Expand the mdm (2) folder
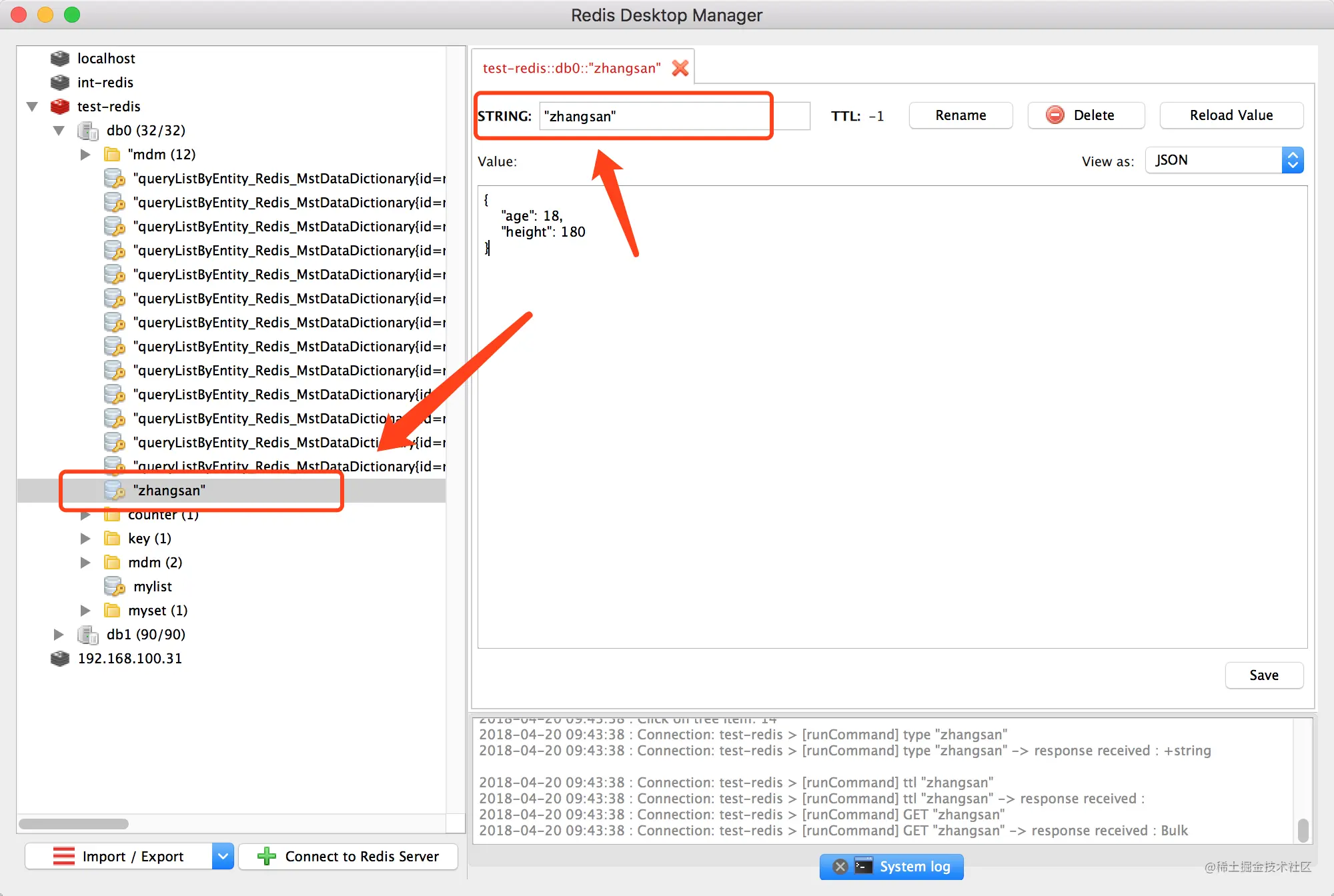Screen dimensions: 1334x896 tap(85, 563)
